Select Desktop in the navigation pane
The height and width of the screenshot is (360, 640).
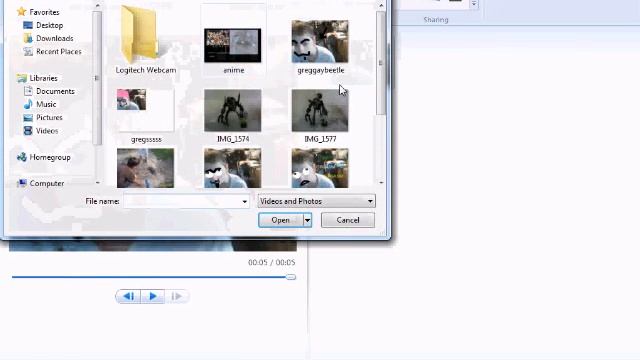tap(49, 25)
